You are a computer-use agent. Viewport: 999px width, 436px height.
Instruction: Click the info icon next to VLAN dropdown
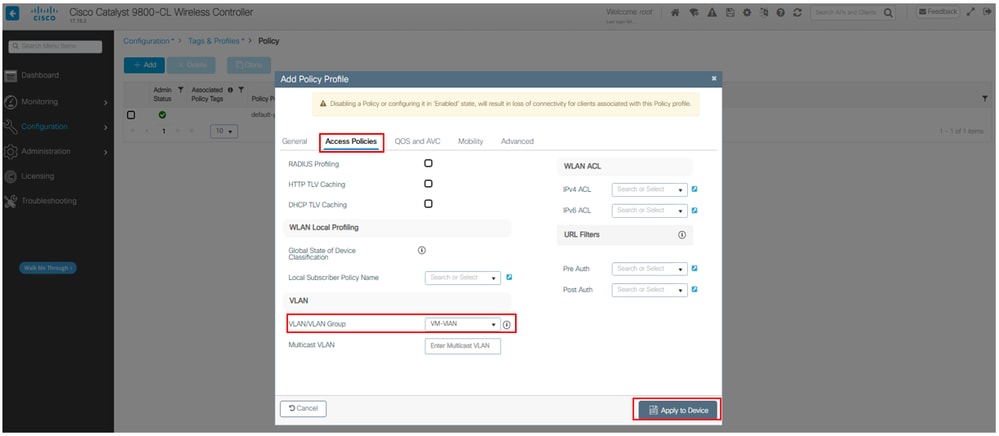507,324
